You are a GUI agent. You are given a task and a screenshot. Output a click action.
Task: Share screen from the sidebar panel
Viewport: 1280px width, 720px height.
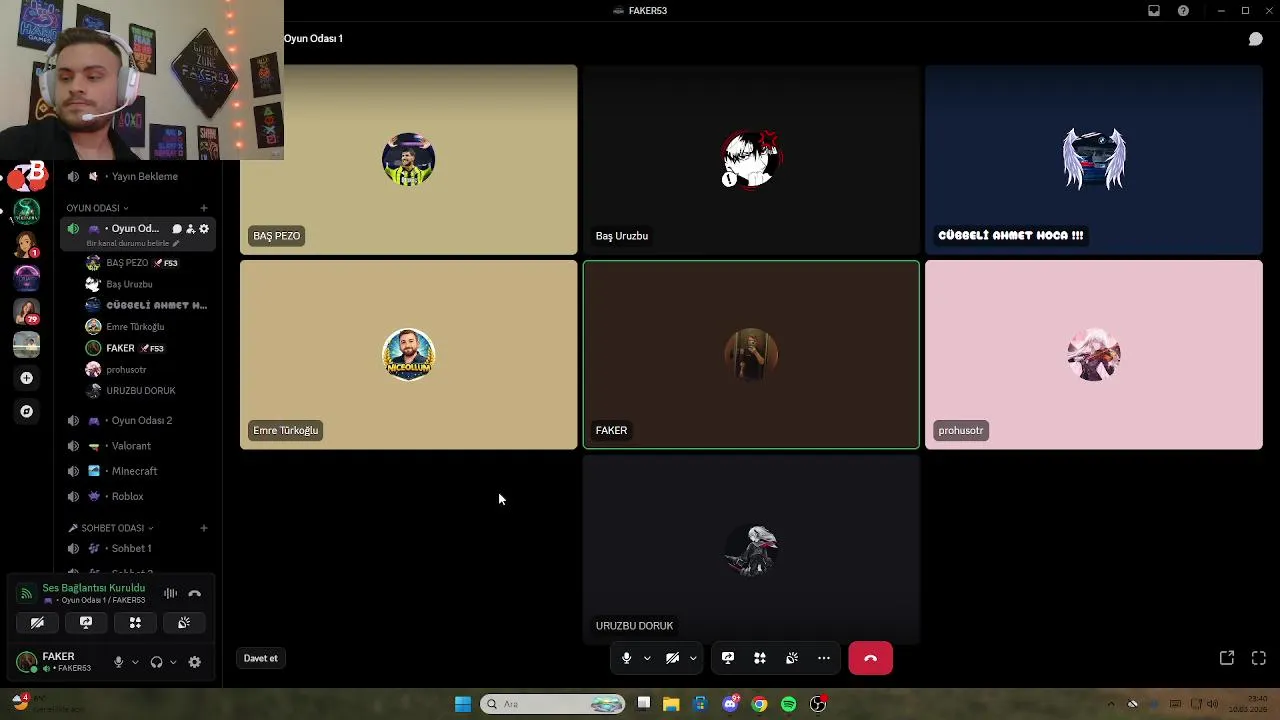tap(86, 623)
